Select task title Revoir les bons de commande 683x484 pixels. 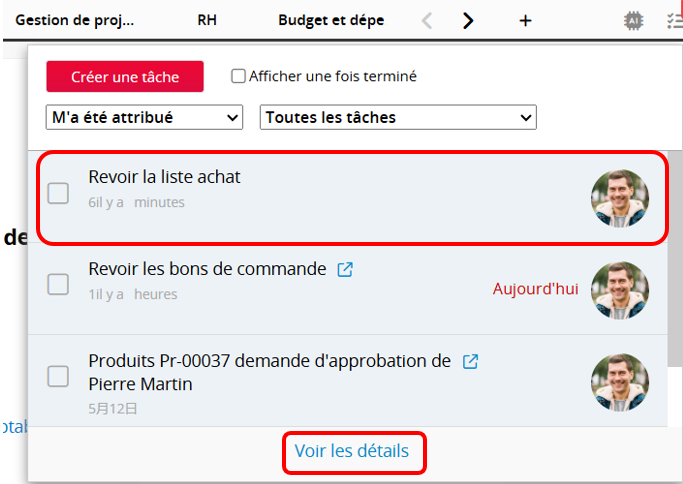207,269
